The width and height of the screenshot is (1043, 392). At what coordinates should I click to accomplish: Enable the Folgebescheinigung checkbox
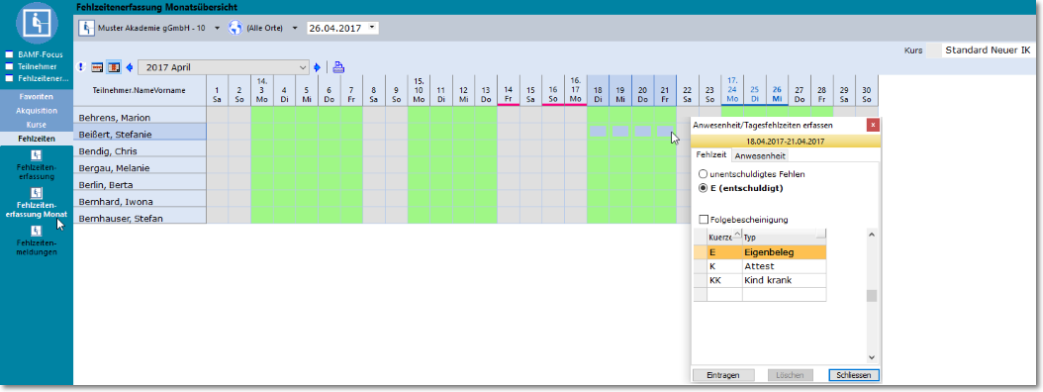tap(704, 220)
